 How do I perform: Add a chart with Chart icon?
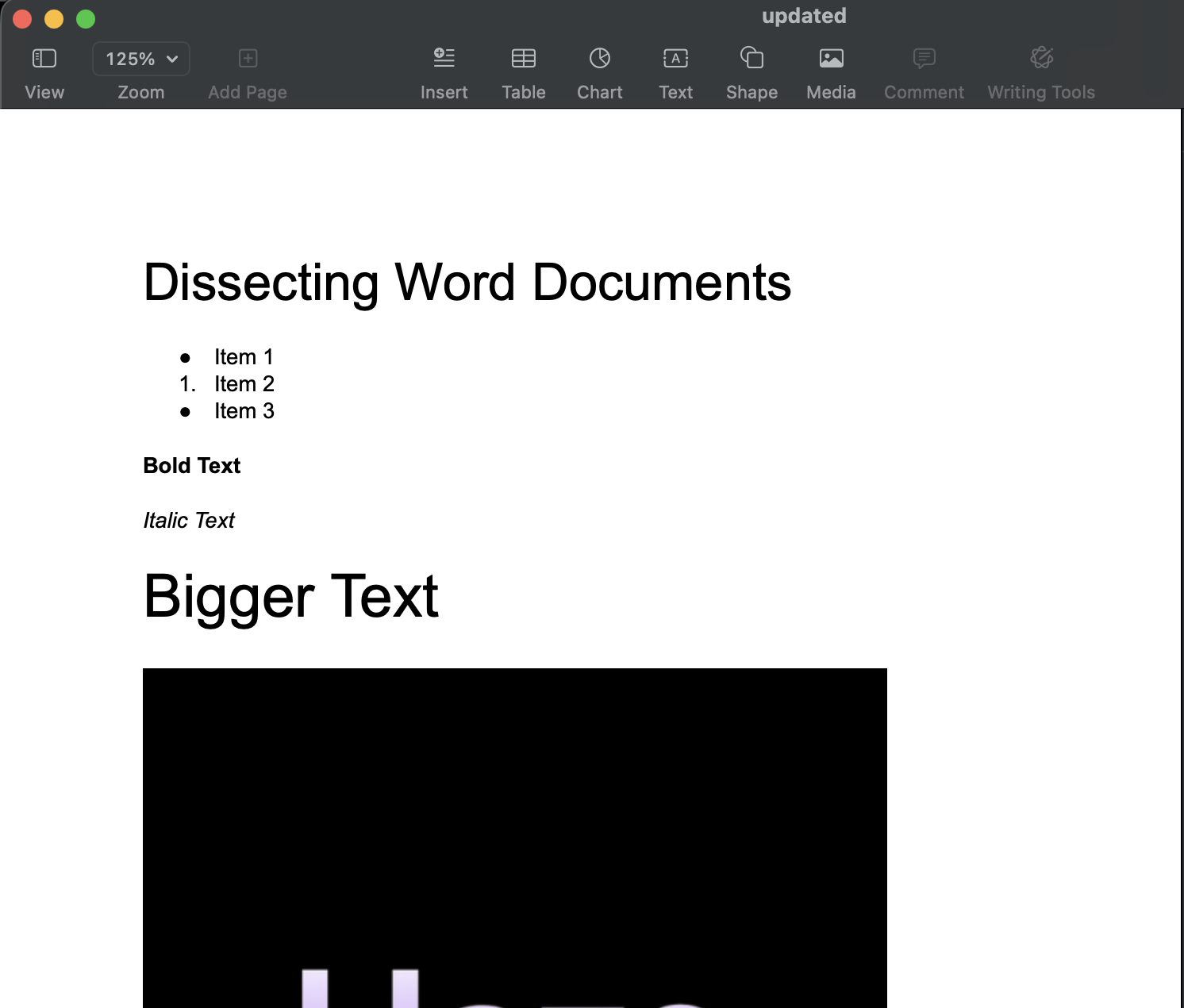click(x=599, y=59)
